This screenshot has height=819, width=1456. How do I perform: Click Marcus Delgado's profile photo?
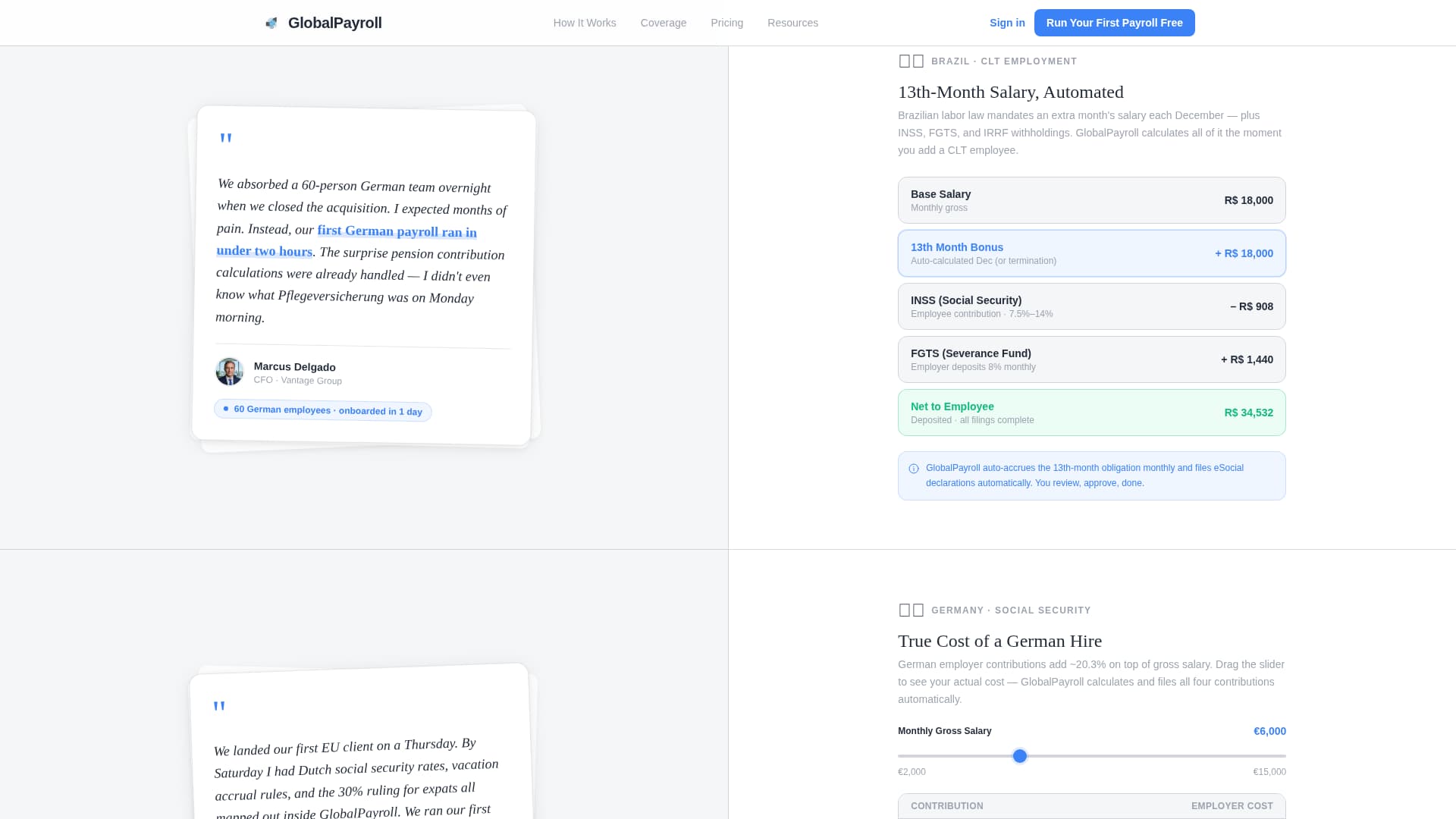[229, 372]
